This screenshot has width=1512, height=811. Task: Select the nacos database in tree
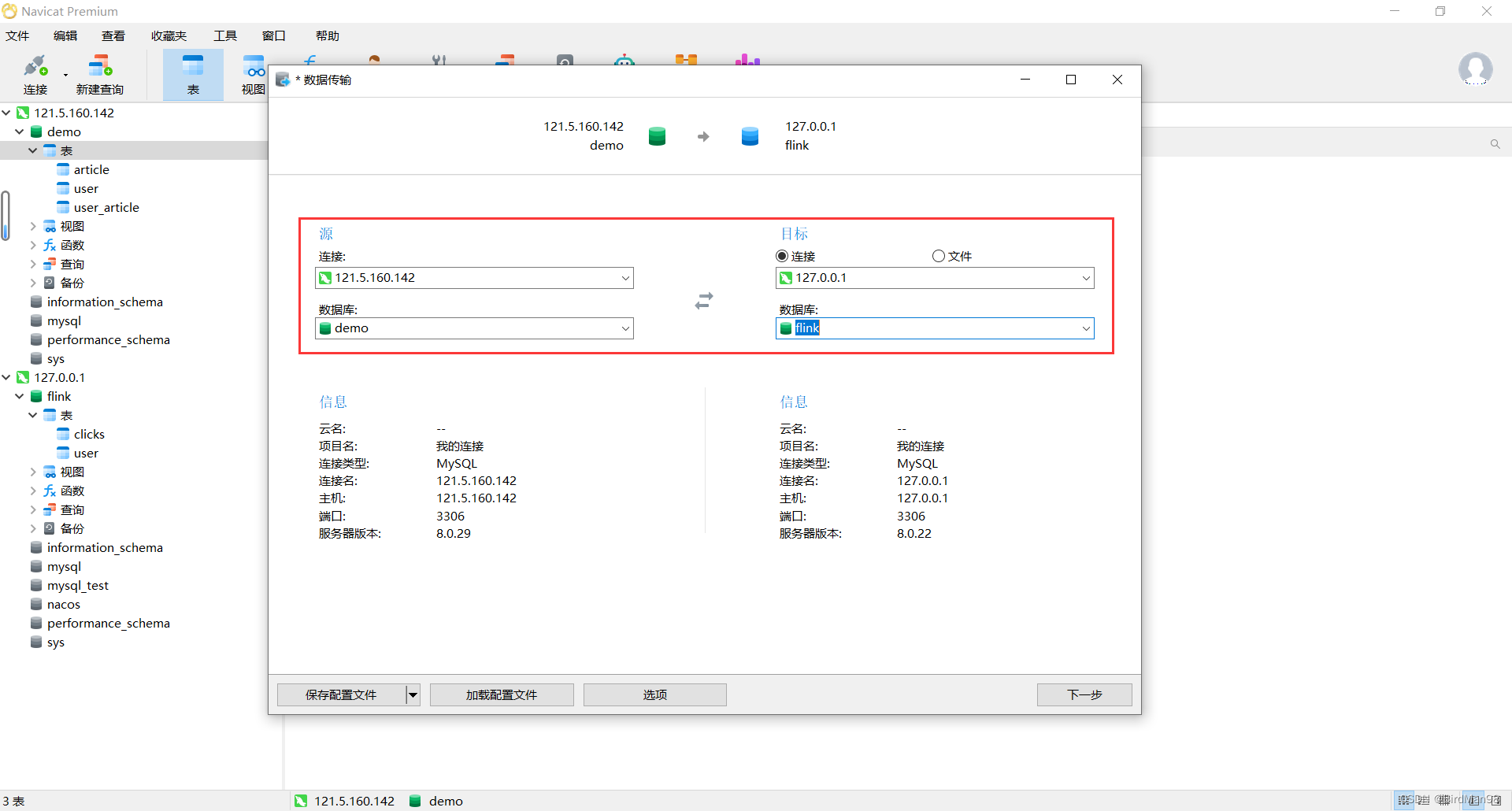[63, 604]
